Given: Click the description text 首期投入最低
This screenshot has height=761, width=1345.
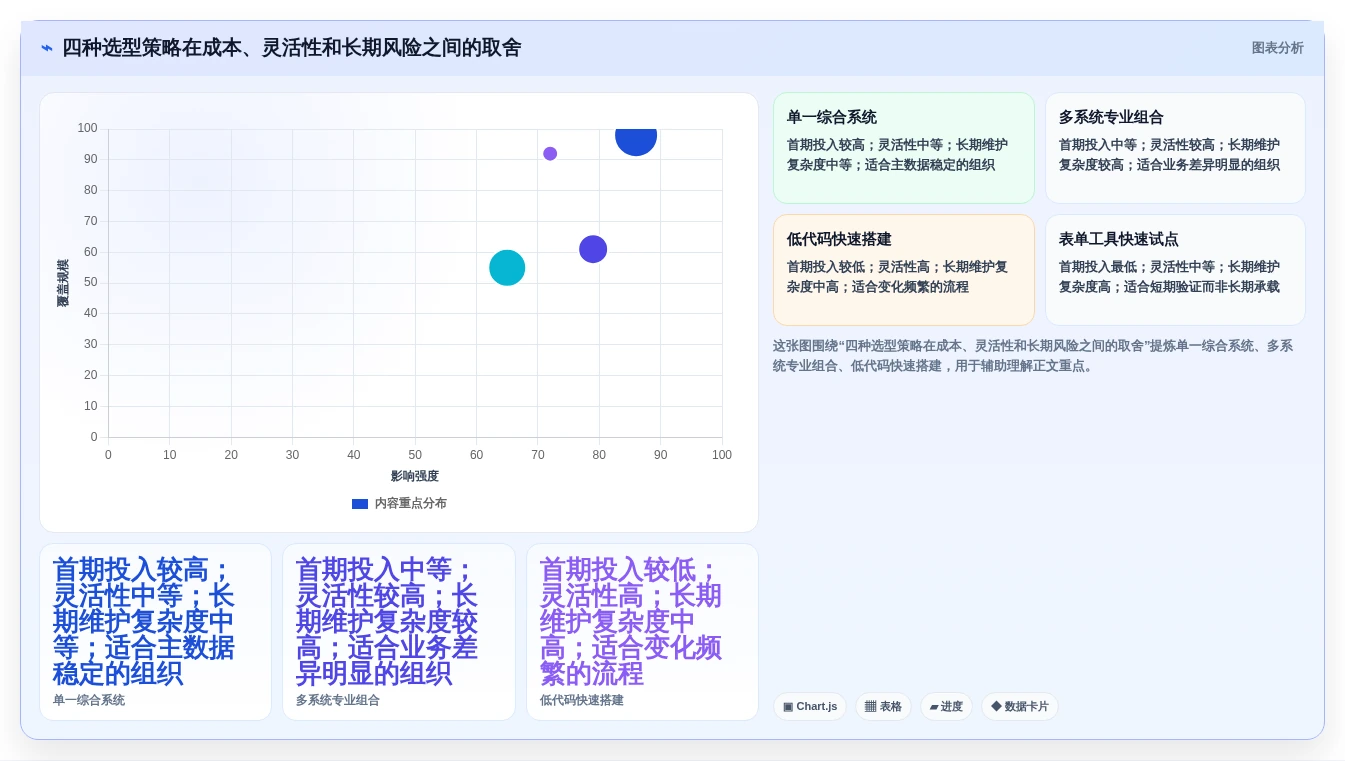Looking at the screenshot, I should pyautogui.click(x=1169, y=277).
